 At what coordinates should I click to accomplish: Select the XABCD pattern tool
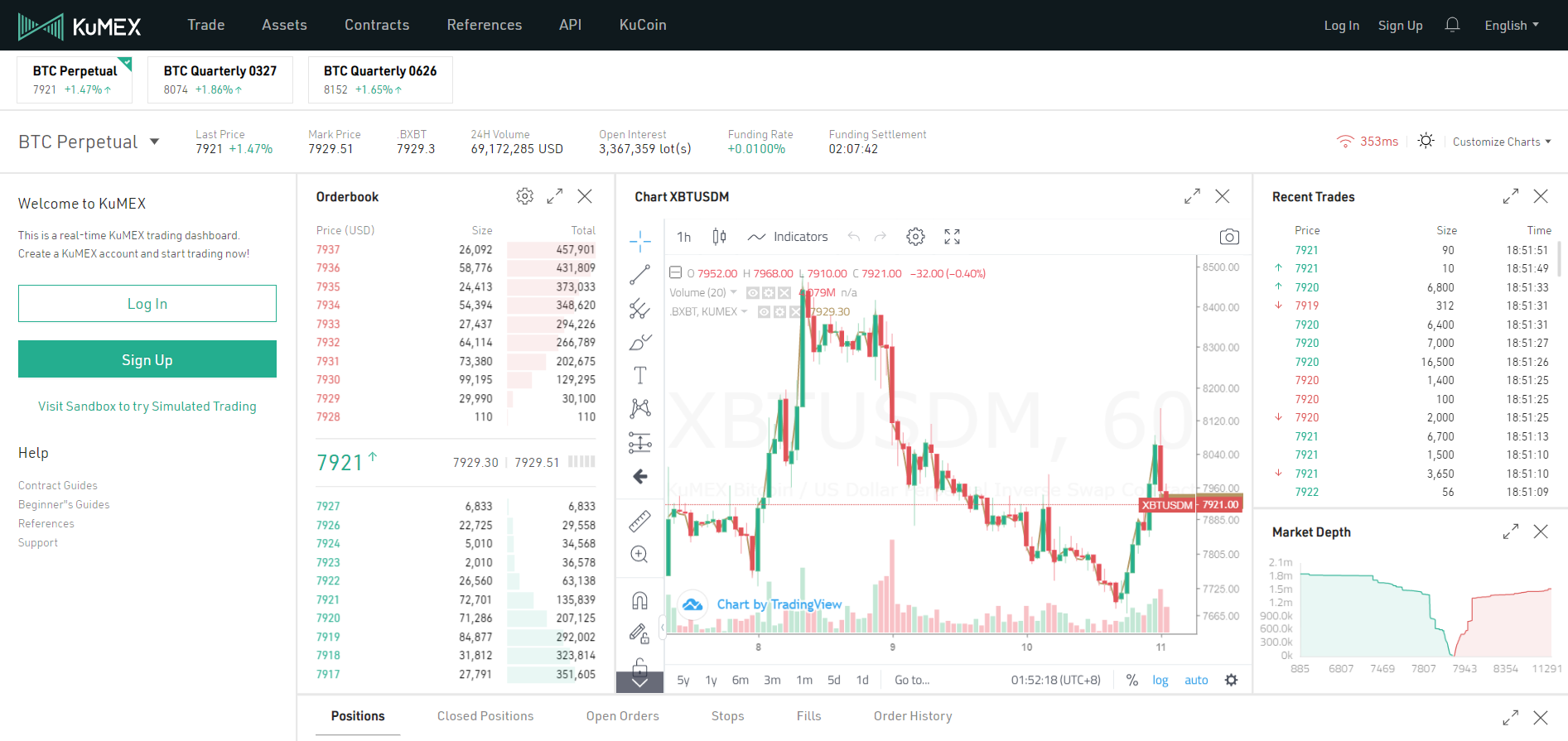[x=639, y=408]
